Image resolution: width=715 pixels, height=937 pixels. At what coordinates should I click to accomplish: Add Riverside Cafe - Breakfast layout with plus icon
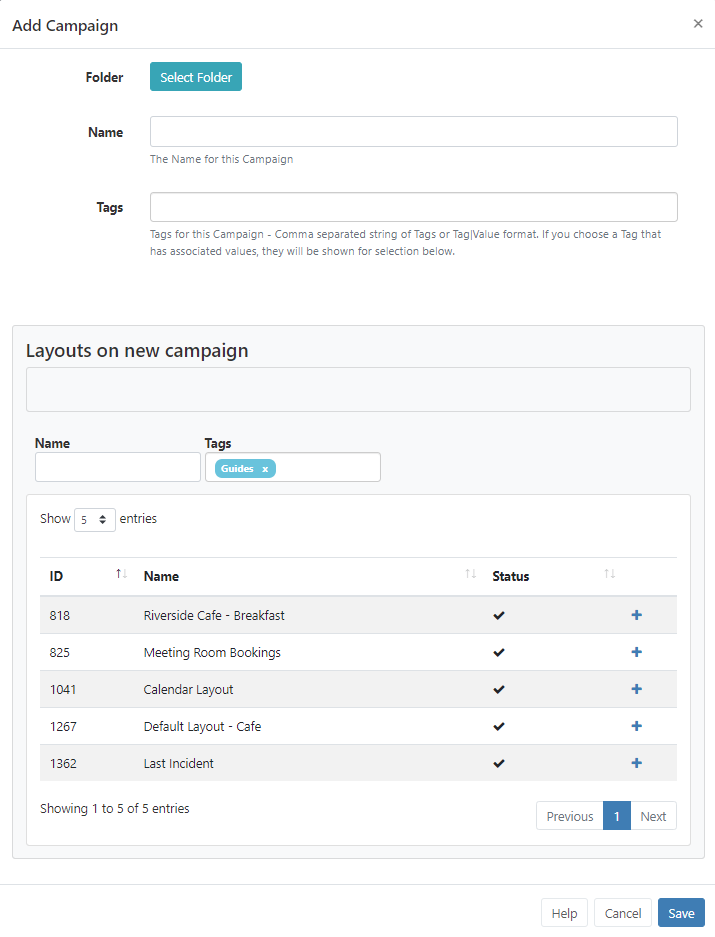click(636, 614)
